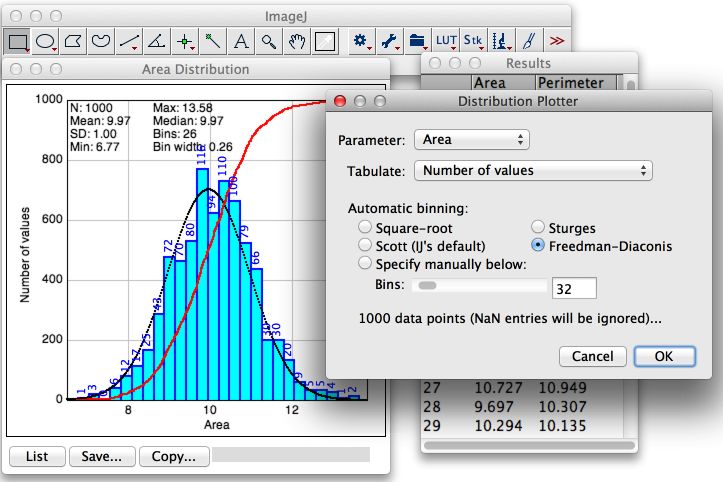
Task: Select the Oval selection tool
Action: pos(46,42)
